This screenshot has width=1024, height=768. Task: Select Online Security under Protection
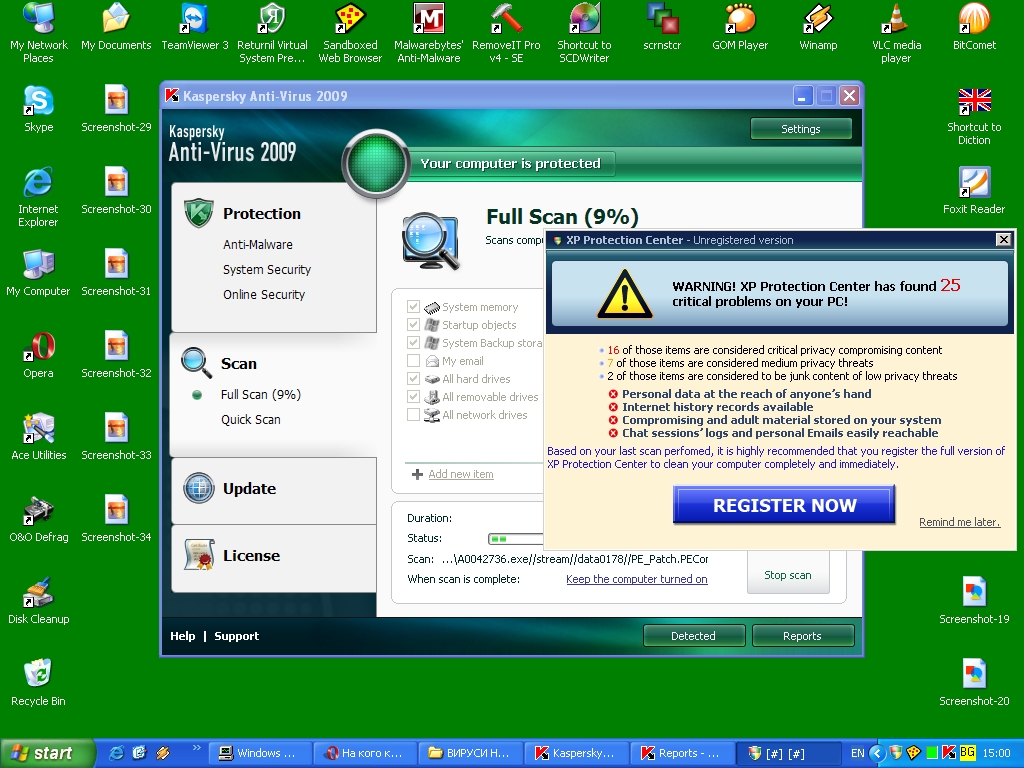pos(264,295)
